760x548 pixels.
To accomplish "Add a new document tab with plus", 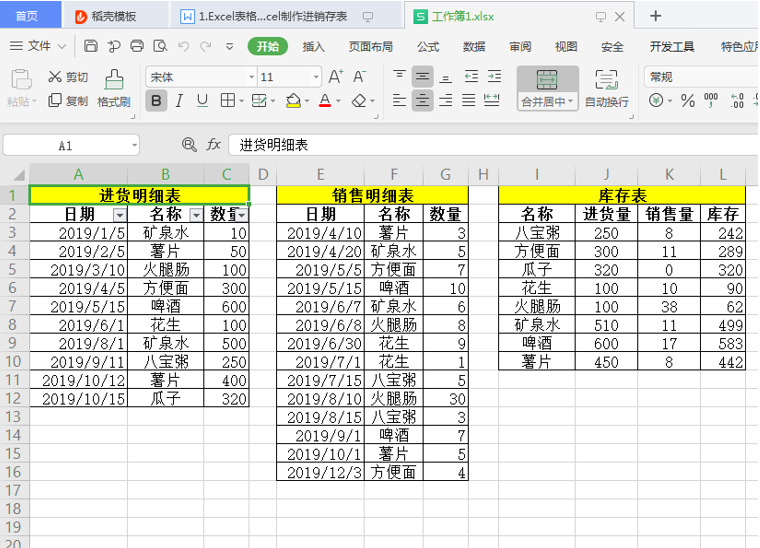I will pyautogui.click(x=655, y=16).
